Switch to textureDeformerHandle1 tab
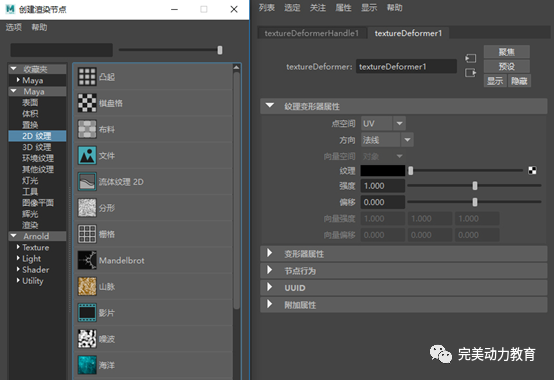 (312, 33)
